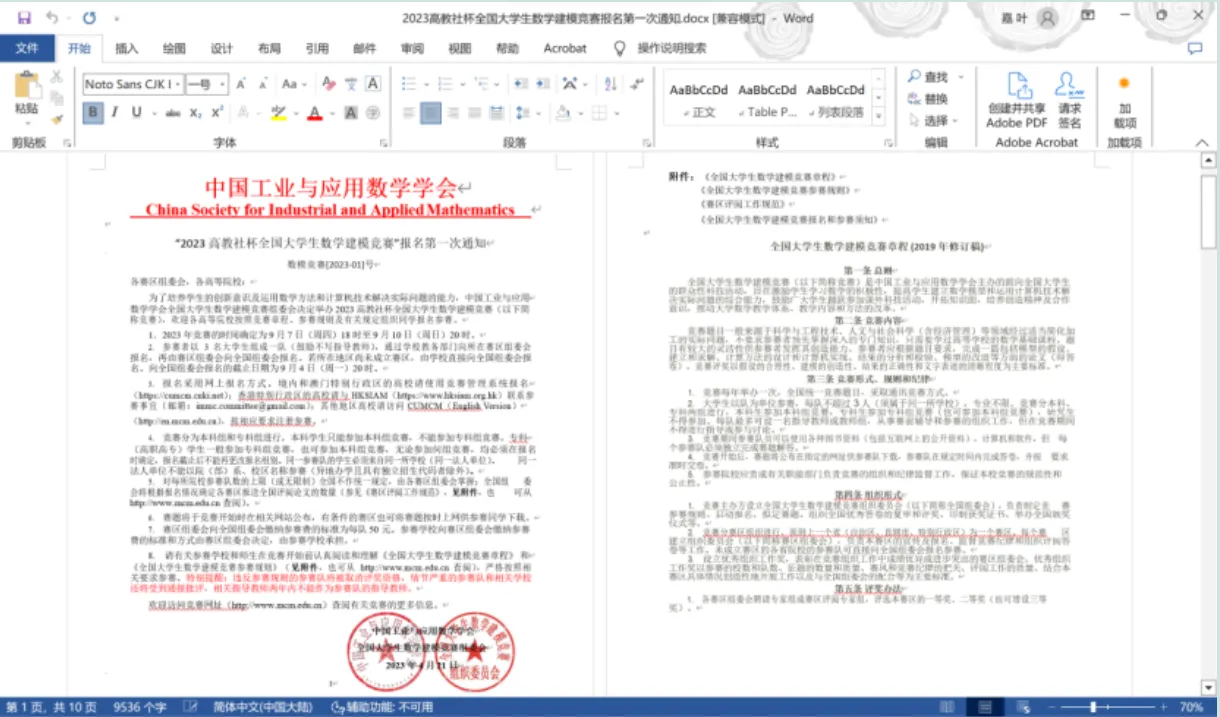Click the Phonetic Guide (文) icon
1220x717 pixels.
[x=351, y=84]
